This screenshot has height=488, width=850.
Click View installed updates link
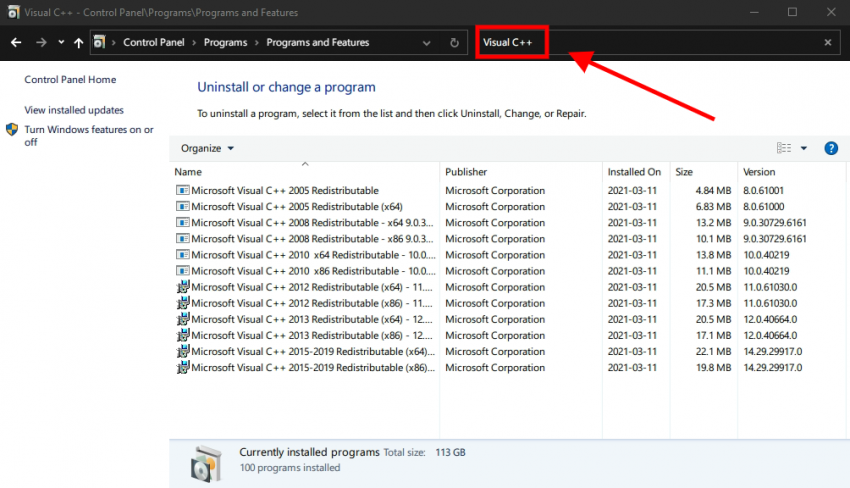pyautogui.click(x=74, y=110)
